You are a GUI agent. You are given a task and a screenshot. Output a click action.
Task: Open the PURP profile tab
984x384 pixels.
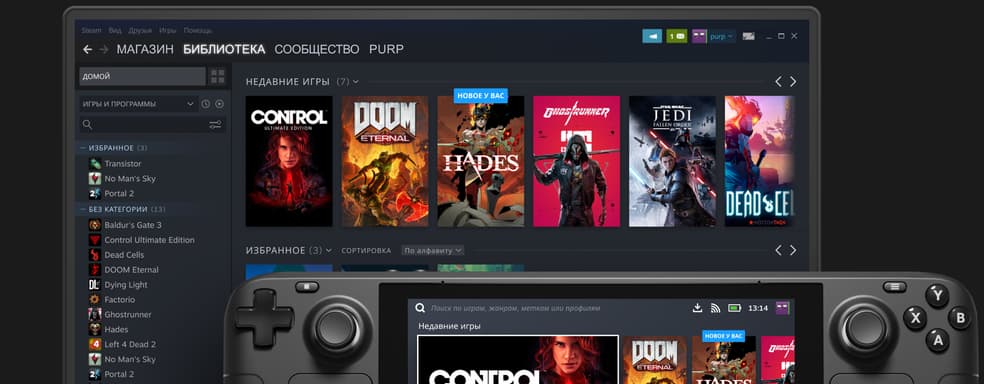(x=386, y=50)
